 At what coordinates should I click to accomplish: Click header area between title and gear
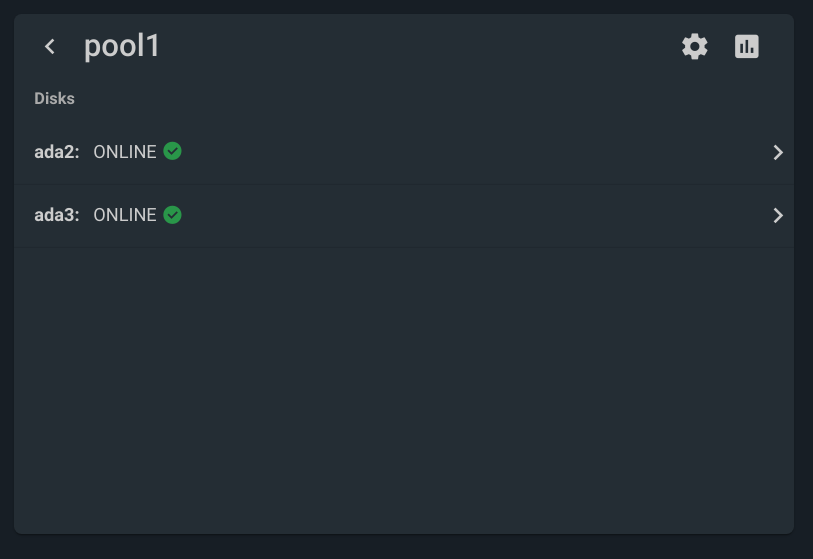415,47
